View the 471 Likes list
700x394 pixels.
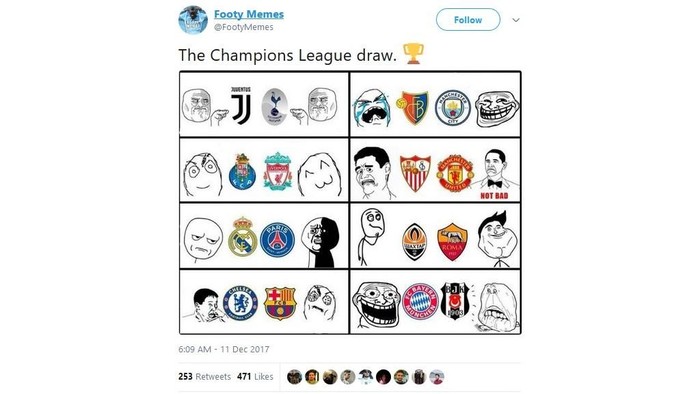pyautogui.click(x=255, y=377)
